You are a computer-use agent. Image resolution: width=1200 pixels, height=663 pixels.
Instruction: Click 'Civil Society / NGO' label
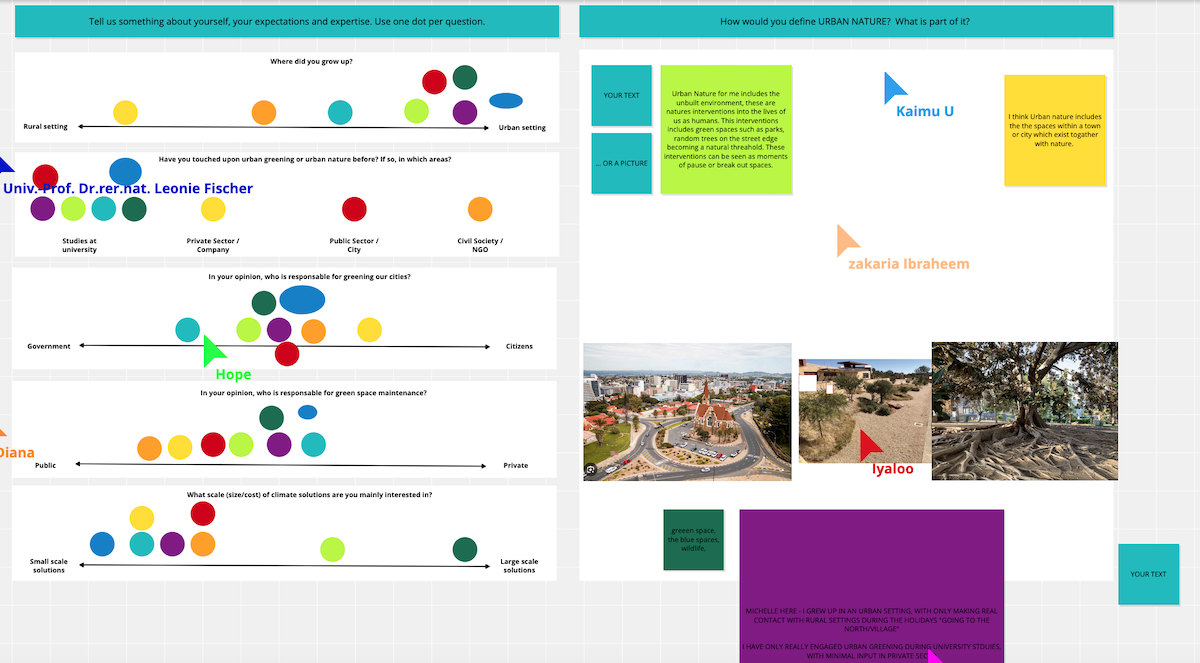(x=480, y=245)
